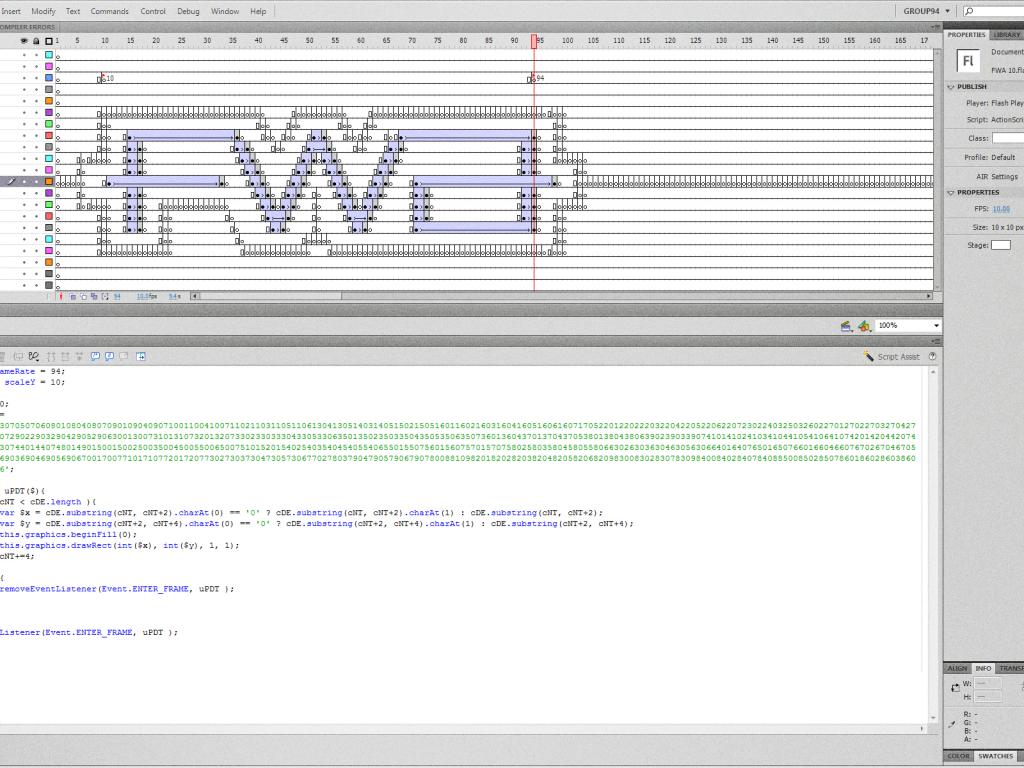Click the Stage color swatch
Screen dimensions: 1024x768
1000,245
